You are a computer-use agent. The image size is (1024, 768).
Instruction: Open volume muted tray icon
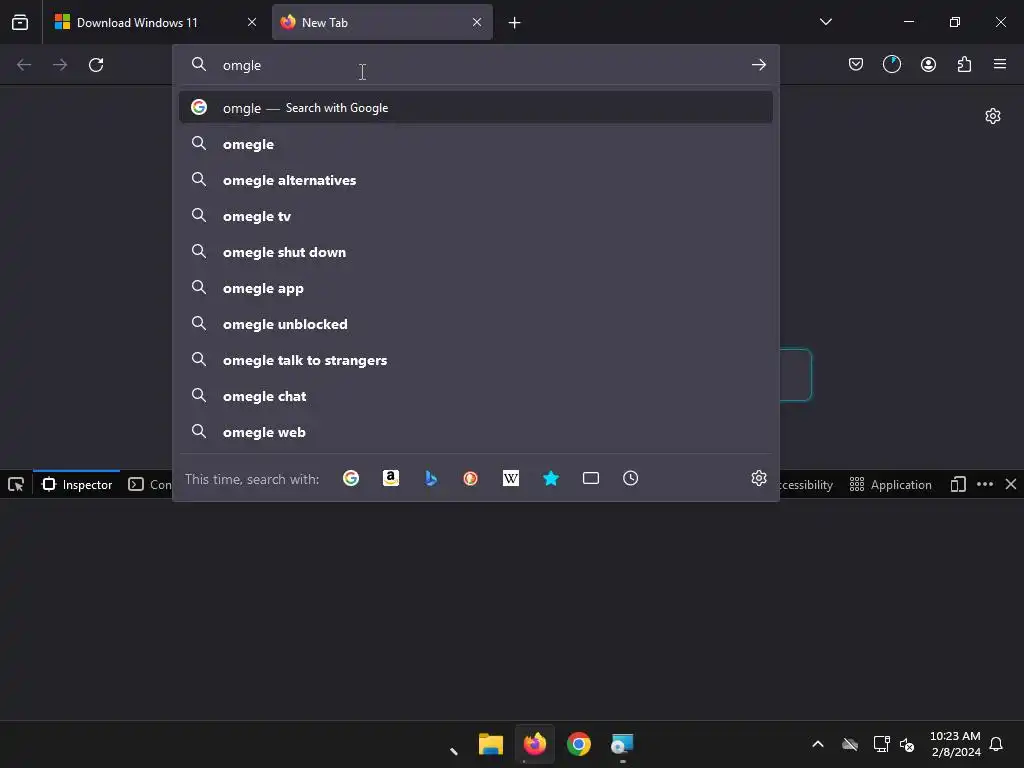907,744
